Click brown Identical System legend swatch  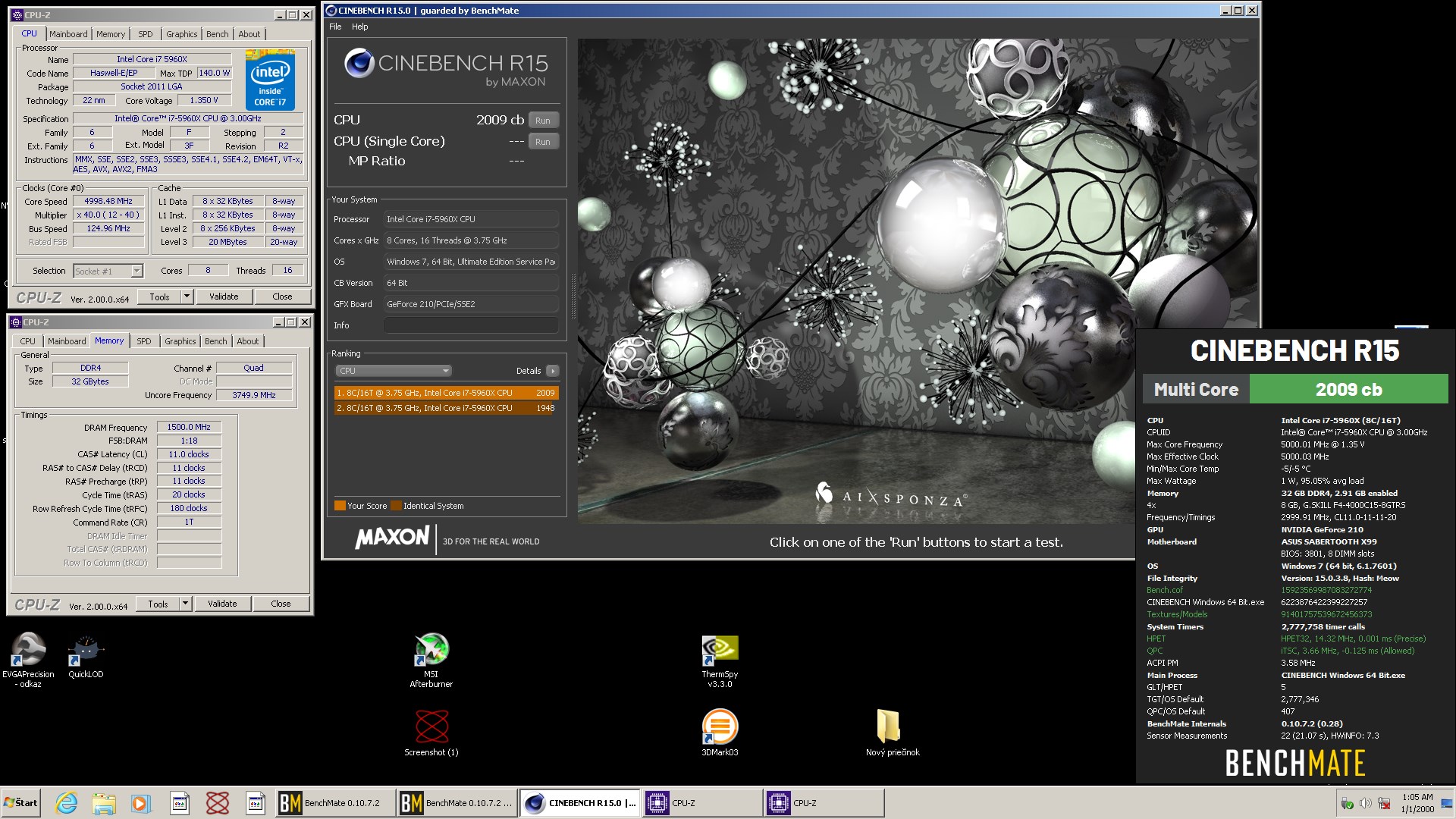point(396,506)
